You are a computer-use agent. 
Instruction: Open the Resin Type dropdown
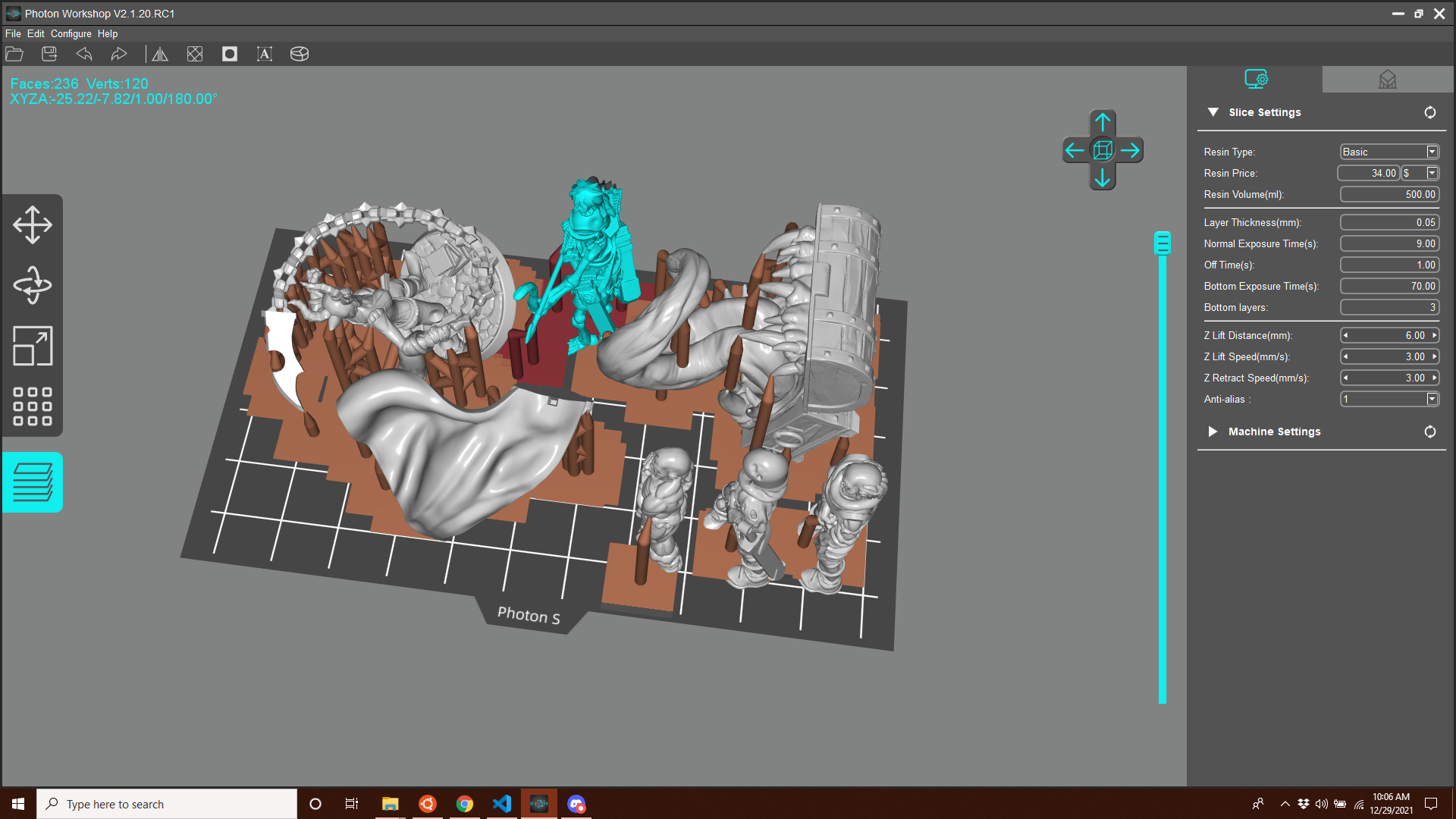pos(1432,152)
